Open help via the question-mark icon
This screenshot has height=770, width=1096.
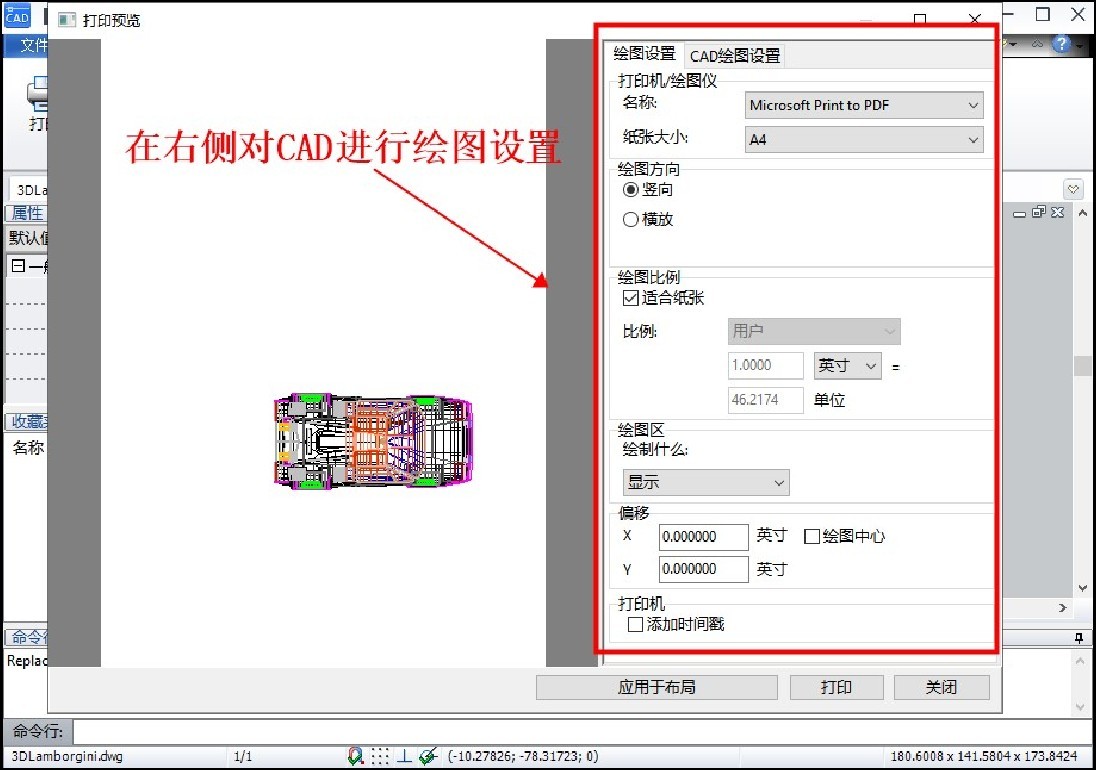tap(1061, 44)
